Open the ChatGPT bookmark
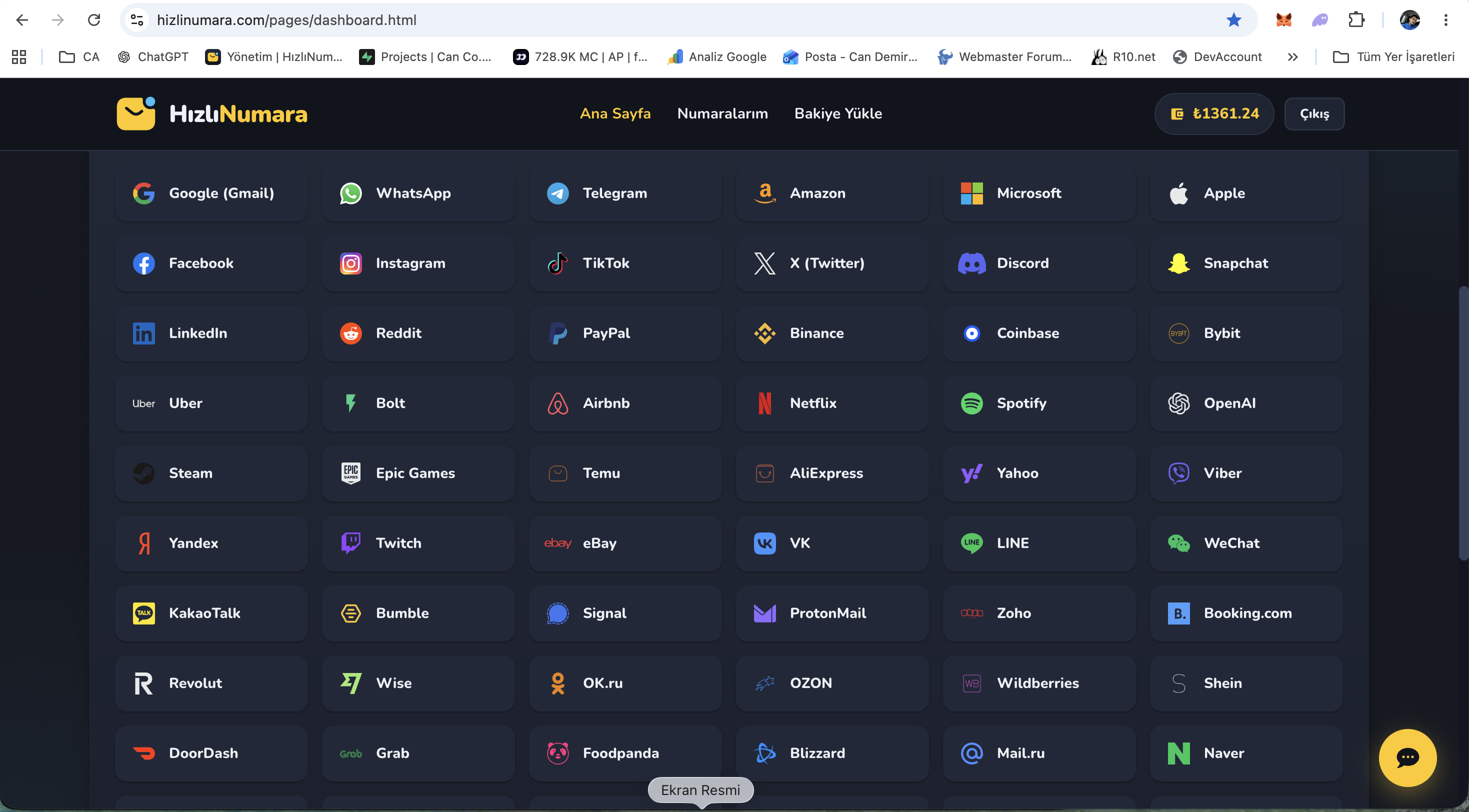The height and width of the screenshot is (812, 1469). point(153,57)
